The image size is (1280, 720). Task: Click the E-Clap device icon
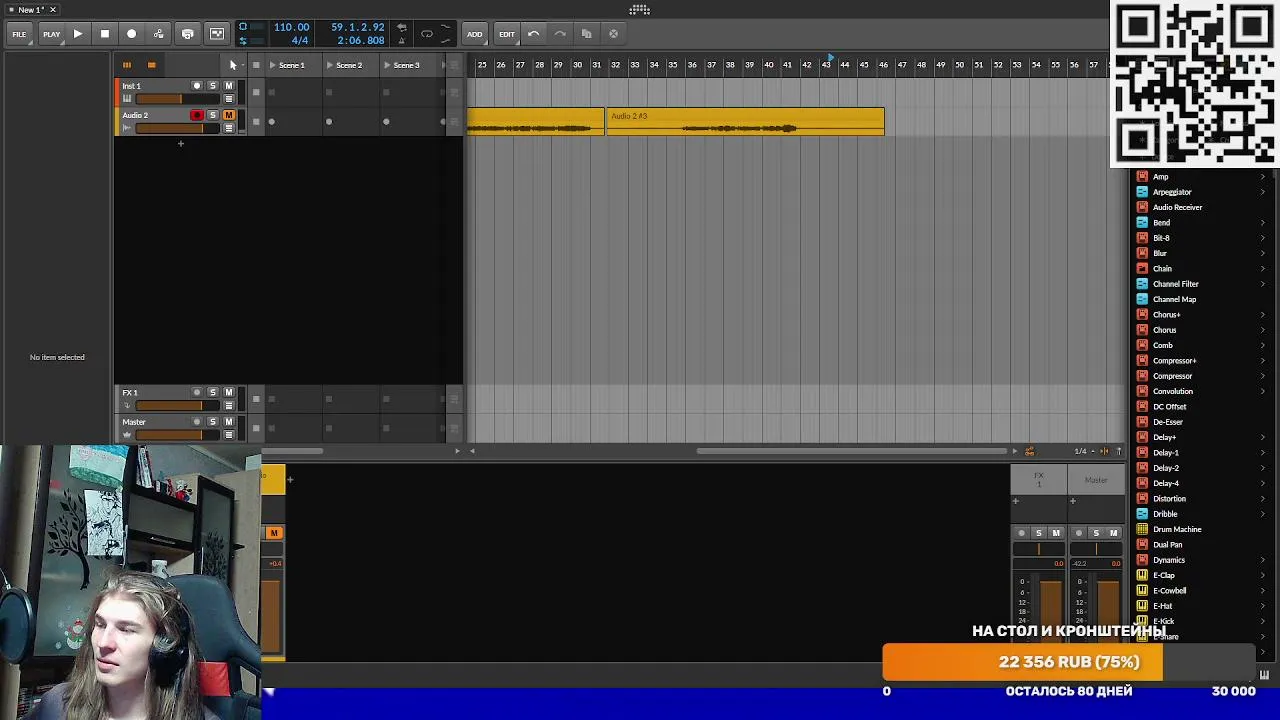[x=1142, y=575]
